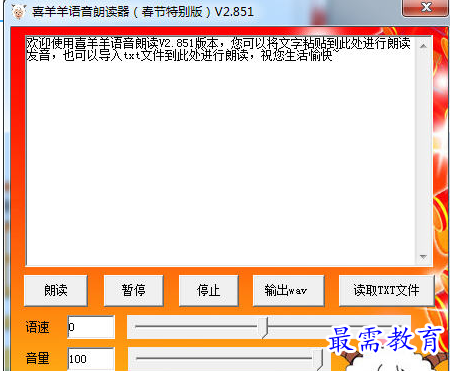Viewport: 450px width, 371px height.
Task: Click inside the main text area
Action: point(221,151)
